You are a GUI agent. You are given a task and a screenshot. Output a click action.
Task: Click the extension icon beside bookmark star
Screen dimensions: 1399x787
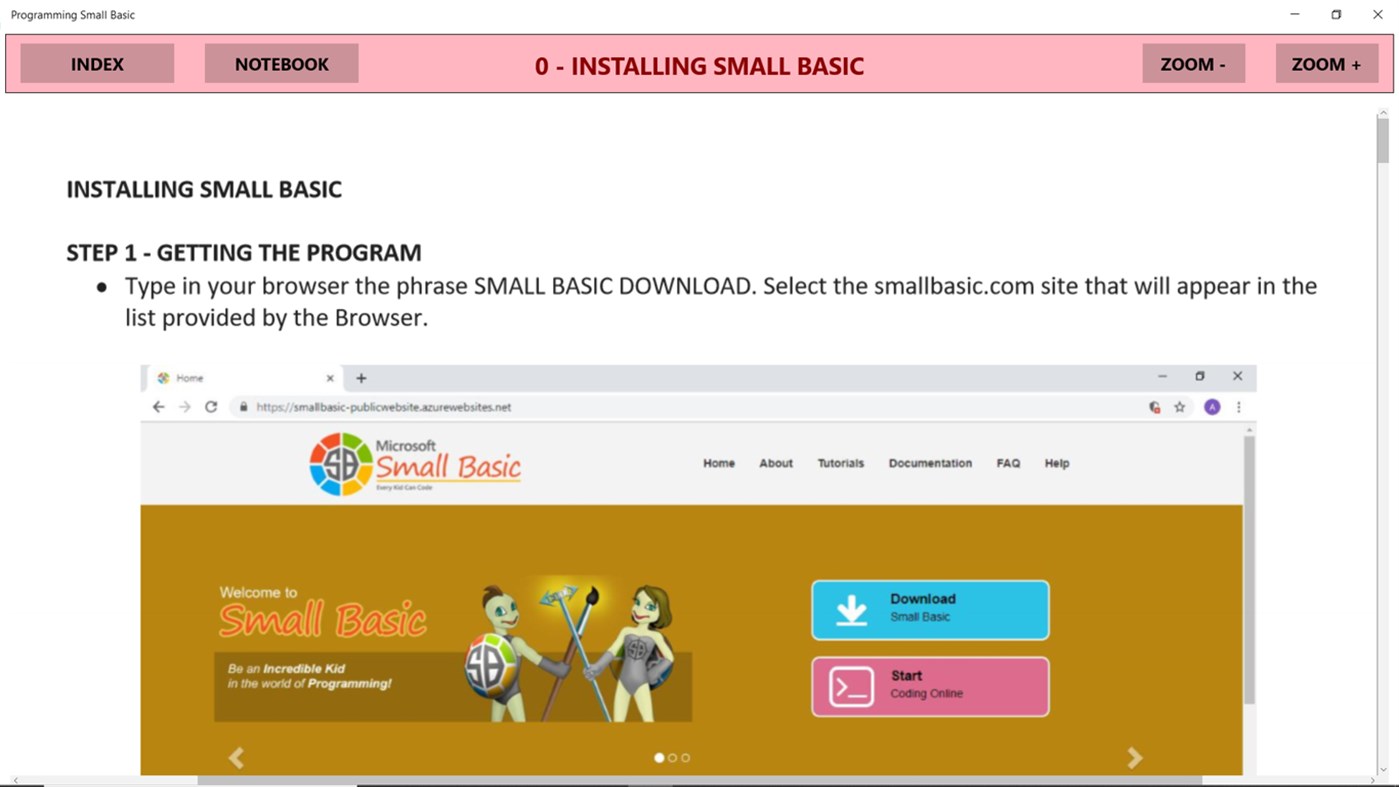pyautogui.click(x=1154, y=407)
